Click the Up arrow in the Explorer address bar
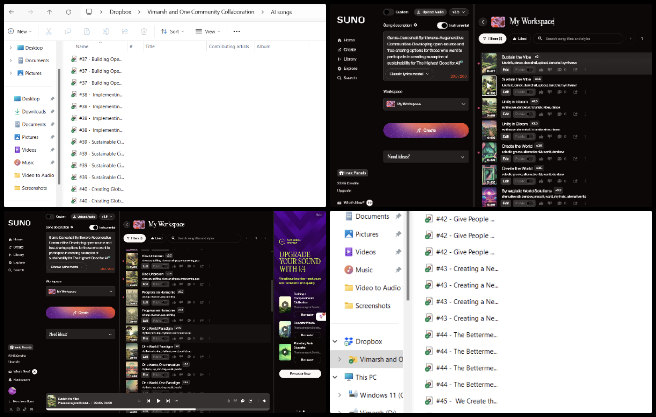Screen dimensions: 656x417 [x=49, y=12]
